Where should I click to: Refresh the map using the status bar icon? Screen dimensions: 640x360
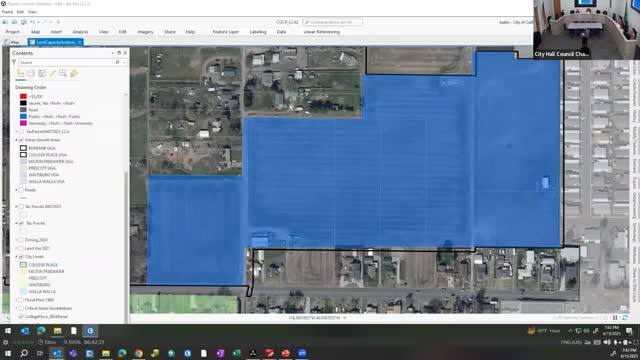point(624,318)
